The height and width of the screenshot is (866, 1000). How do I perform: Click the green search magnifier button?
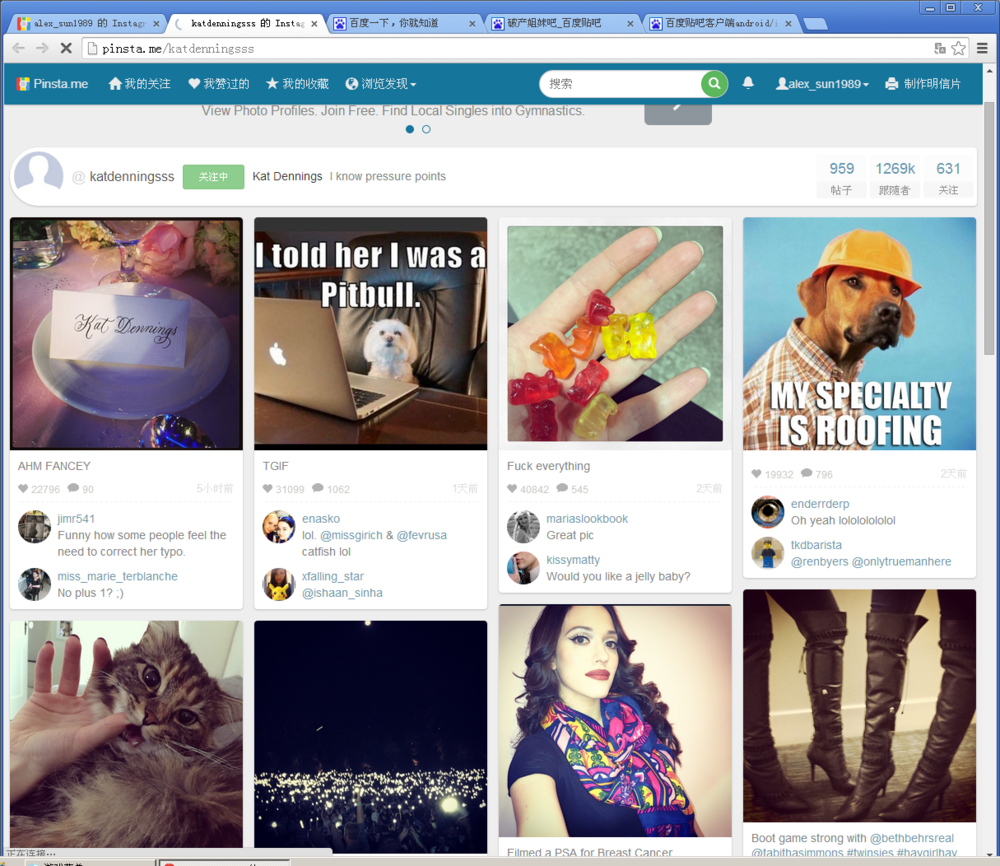714,84
